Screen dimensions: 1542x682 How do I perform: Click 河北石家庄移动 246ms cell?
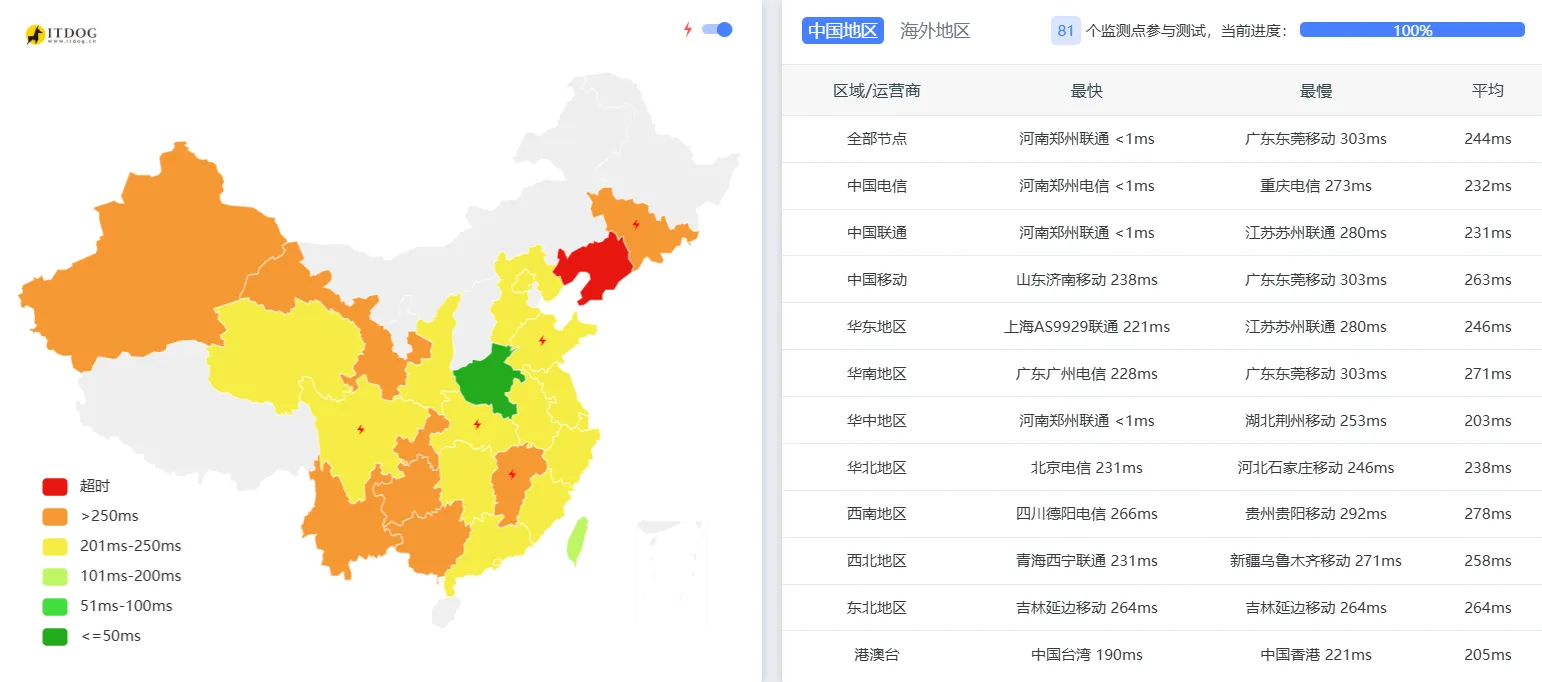pos(1316,468)
